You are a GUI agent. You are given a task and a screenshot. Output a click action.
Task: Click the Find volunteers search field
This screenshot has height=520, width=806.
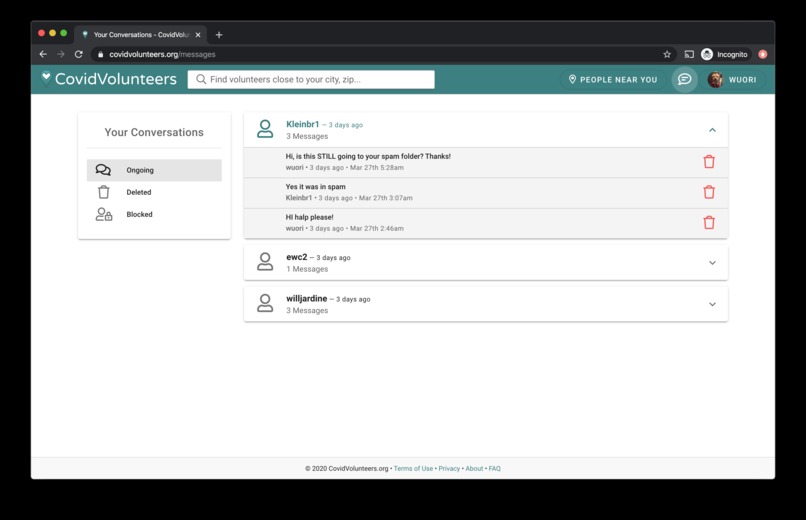[311, 79]
